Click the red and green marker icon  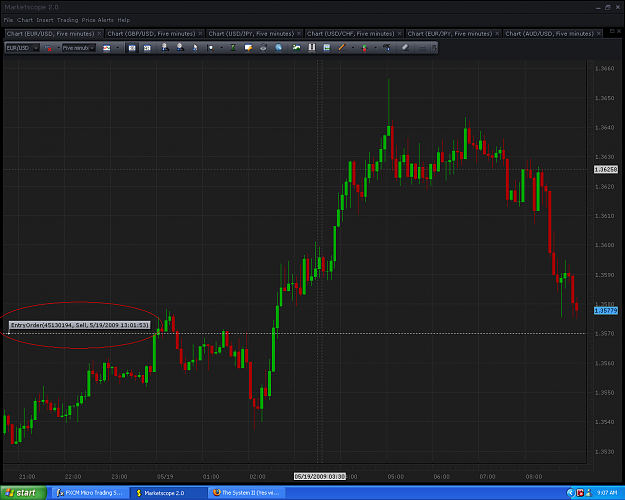tap(364, 48)
